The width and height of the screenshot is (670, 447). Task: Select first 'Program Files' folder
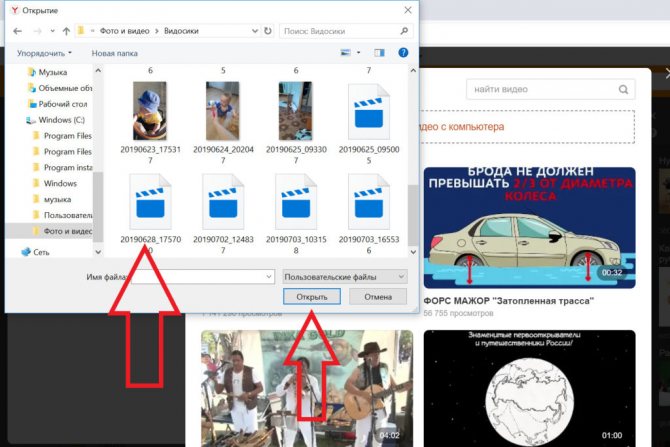point(62,136)
